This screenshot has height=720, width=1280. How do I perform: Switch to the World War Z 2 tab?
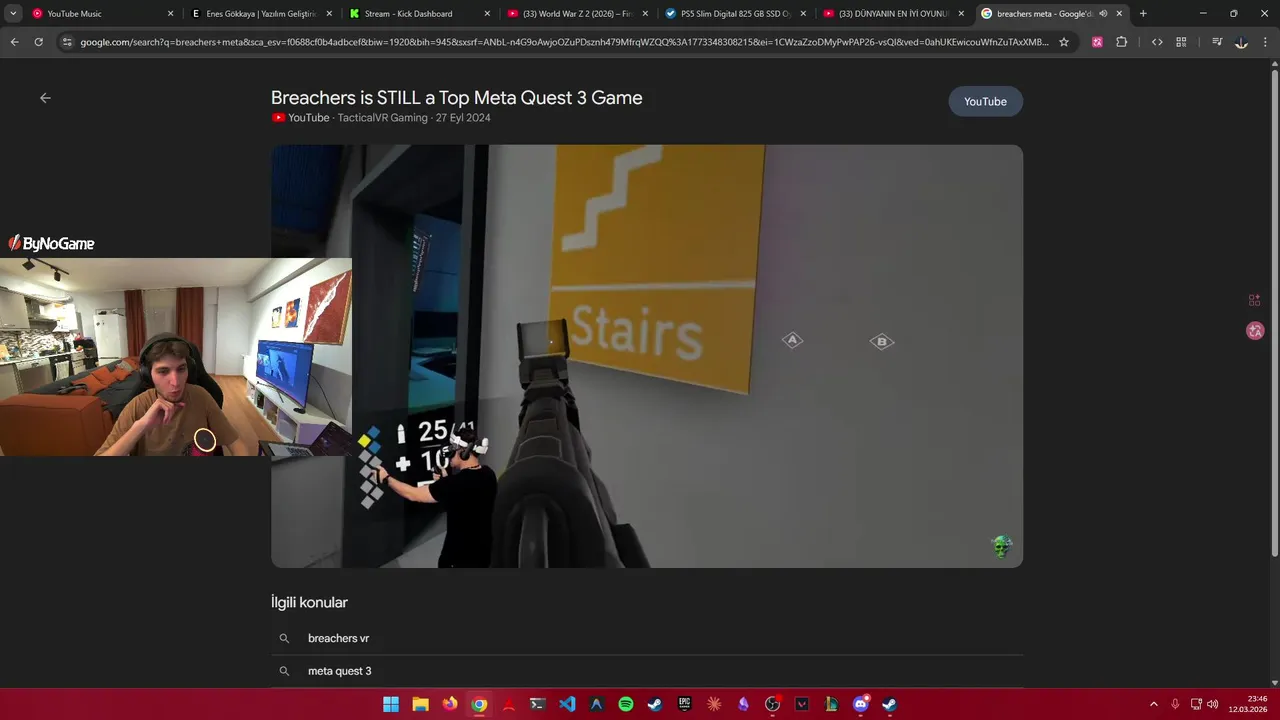[x=577, y=14]
